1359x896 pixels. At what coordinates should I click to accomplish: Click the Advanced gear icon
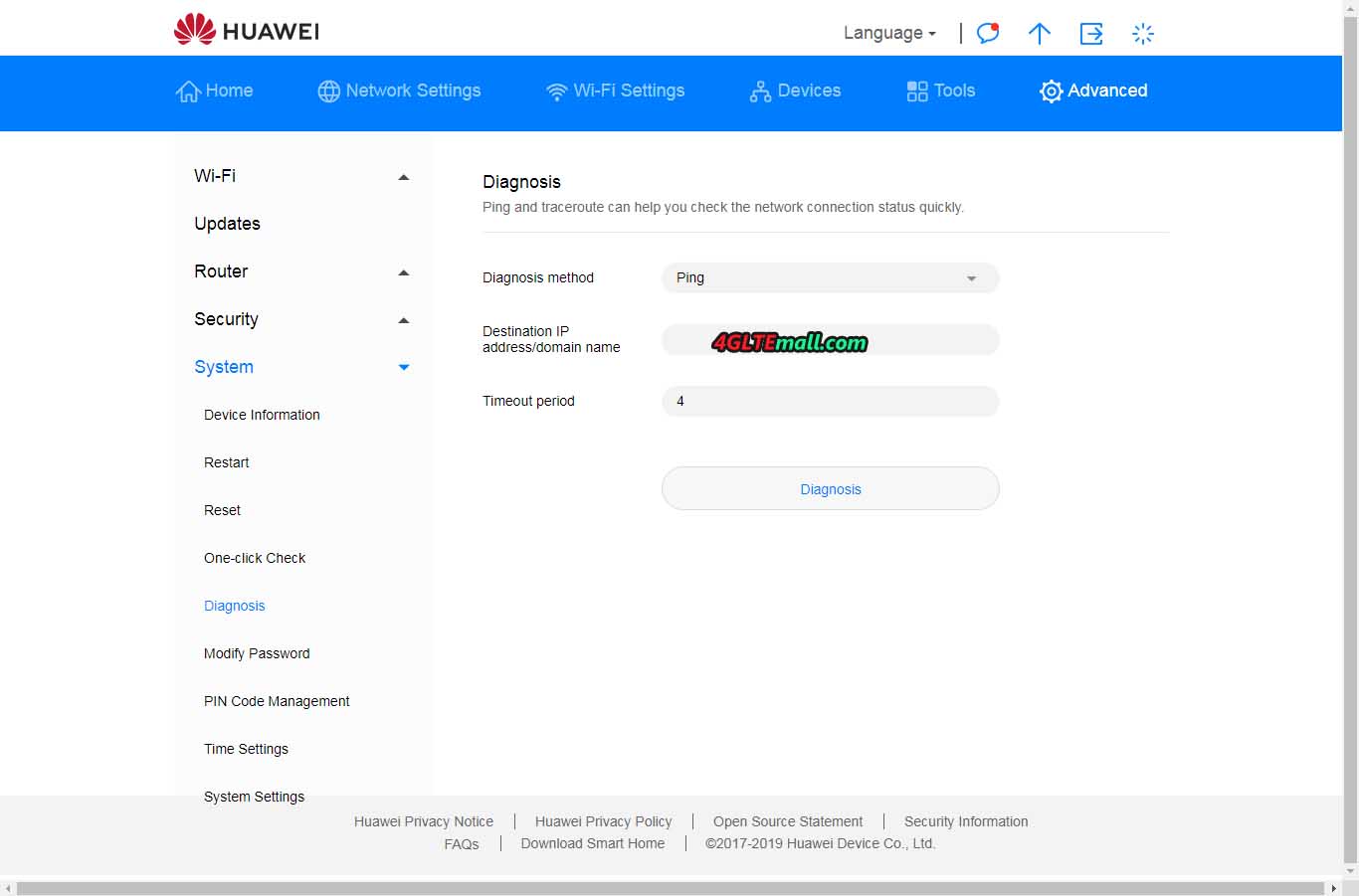pyautogui.click(x=1051, y=91)
